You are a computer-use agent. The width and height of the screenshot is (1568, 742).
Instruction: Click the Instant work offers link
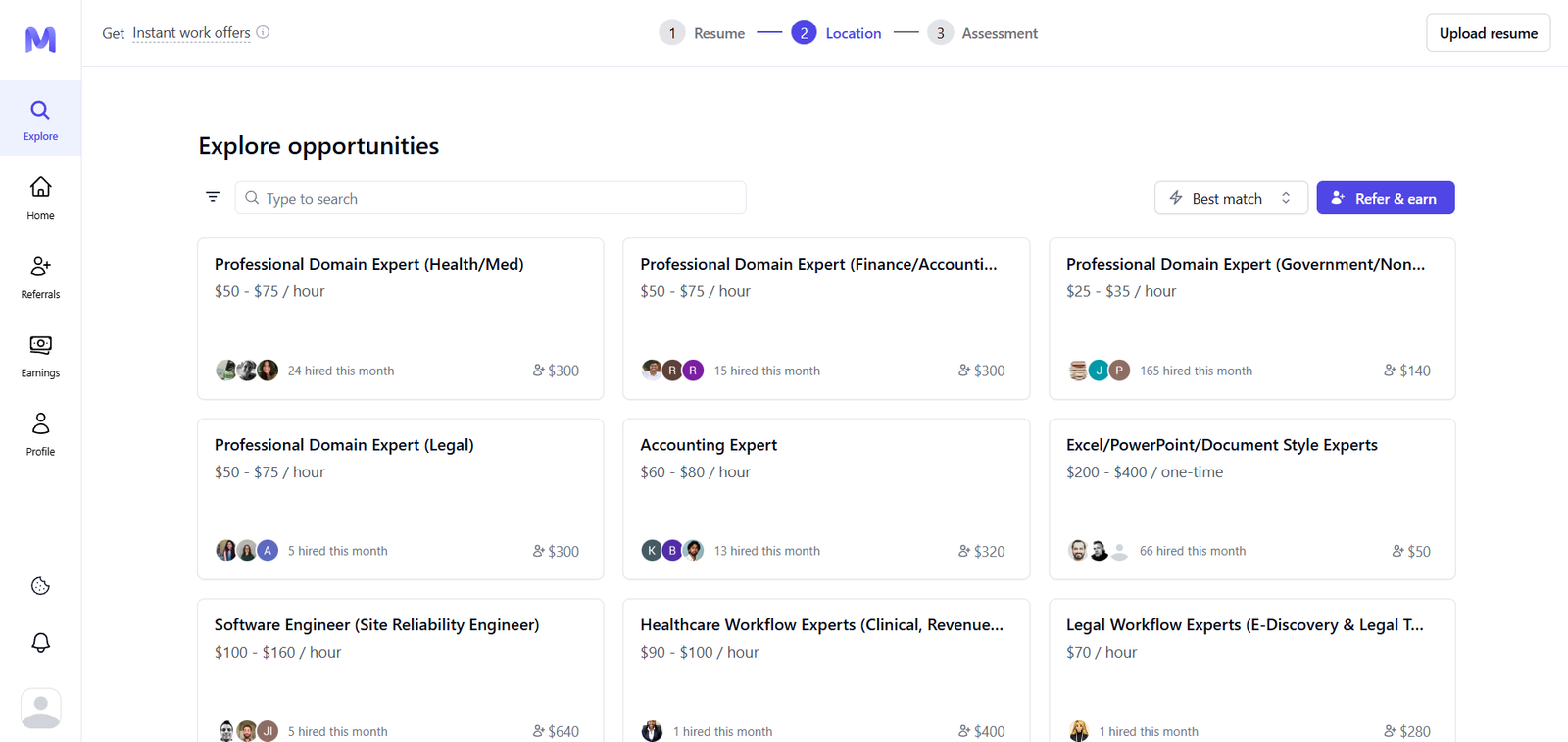[x=191, y=33]
